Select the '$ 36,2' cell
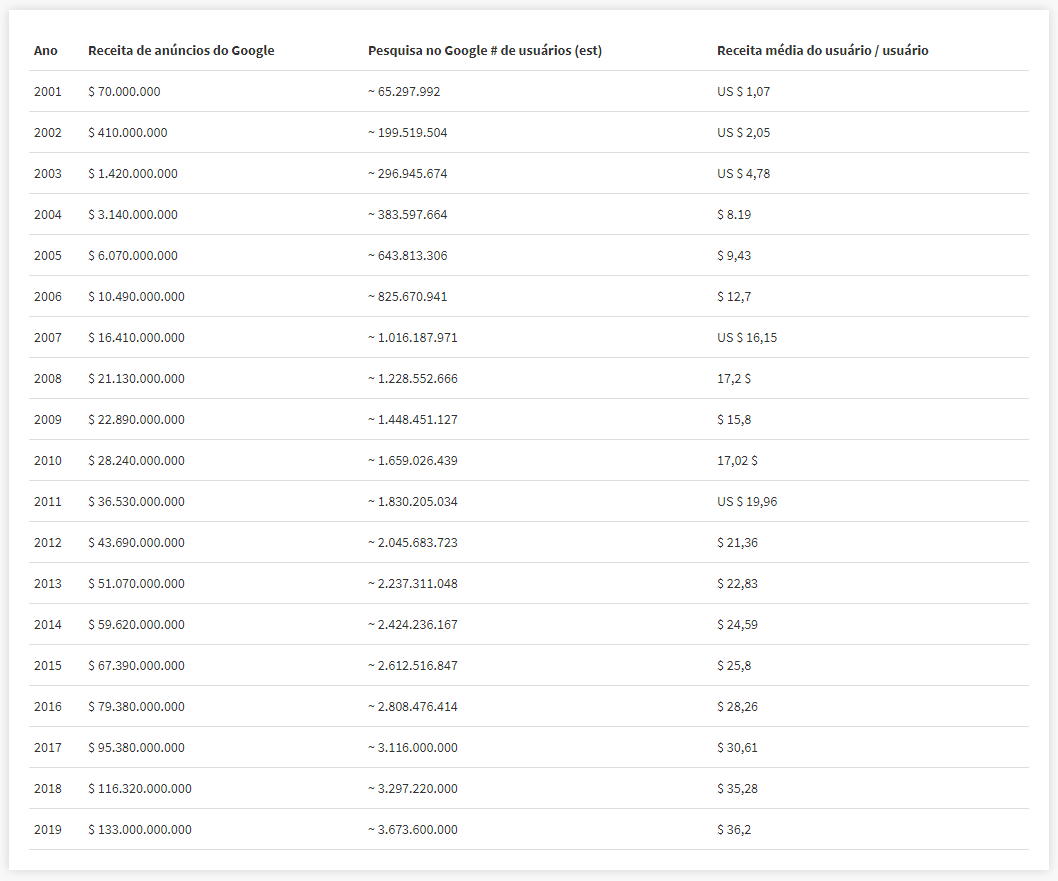The height and width of the screenshot is (881, 1058). pos(734,830)
